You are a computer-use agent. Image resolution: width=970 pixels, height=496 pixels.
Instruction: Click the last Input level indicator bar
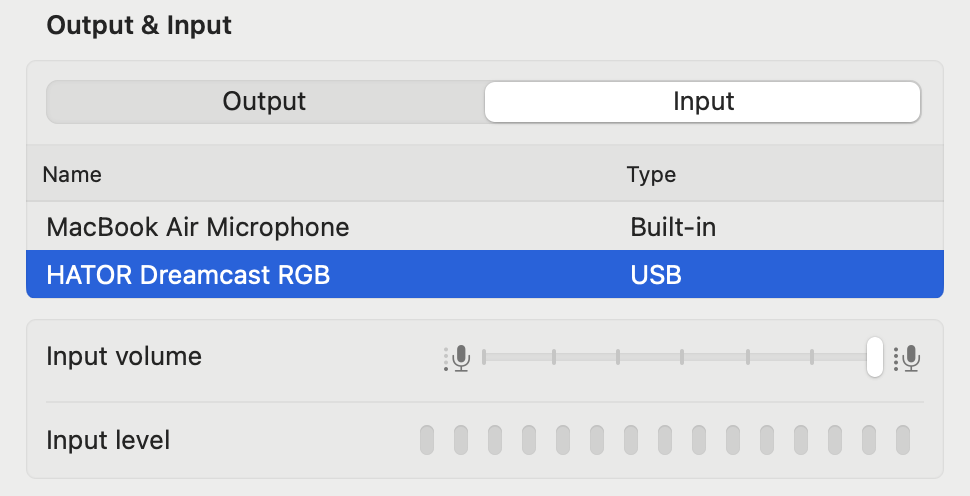pos(903,439)
